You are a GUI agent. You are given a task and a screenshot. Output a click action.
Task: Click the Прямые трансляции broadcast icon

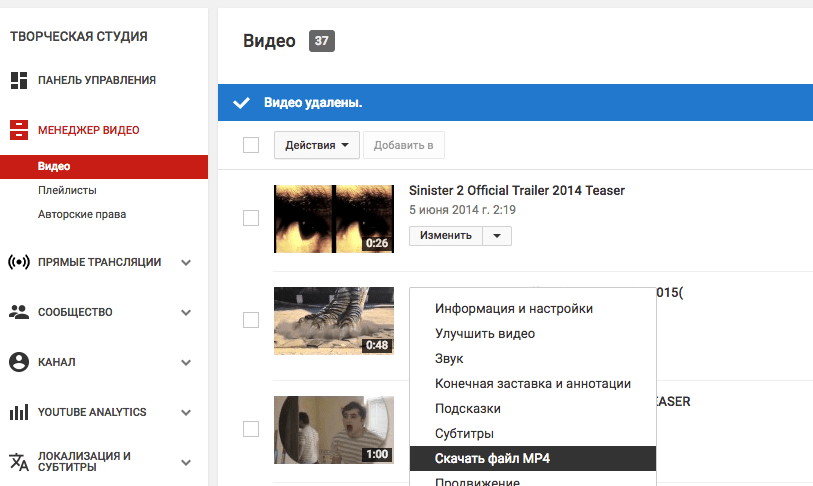click(18, 262)
